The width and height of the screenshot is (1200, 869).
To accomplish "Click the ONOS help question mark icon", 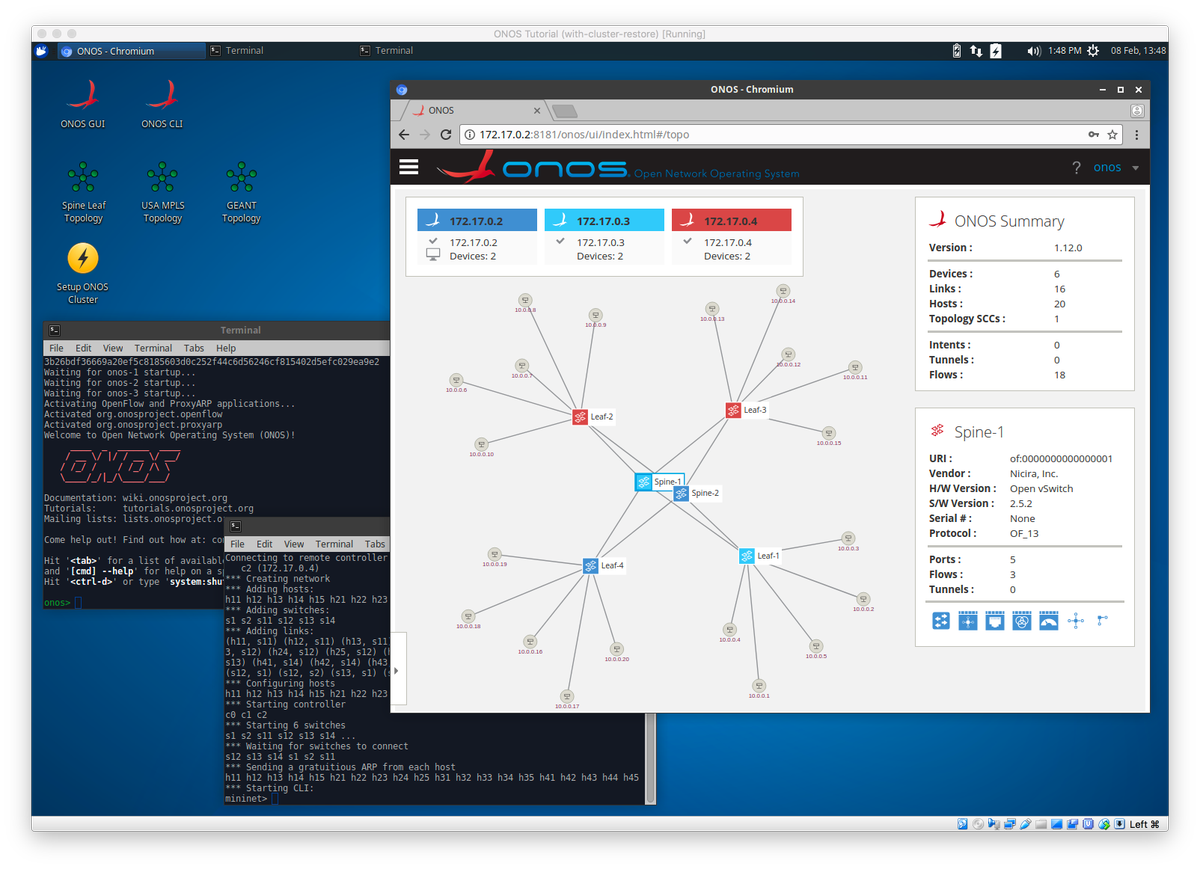I will (1076, 168).
